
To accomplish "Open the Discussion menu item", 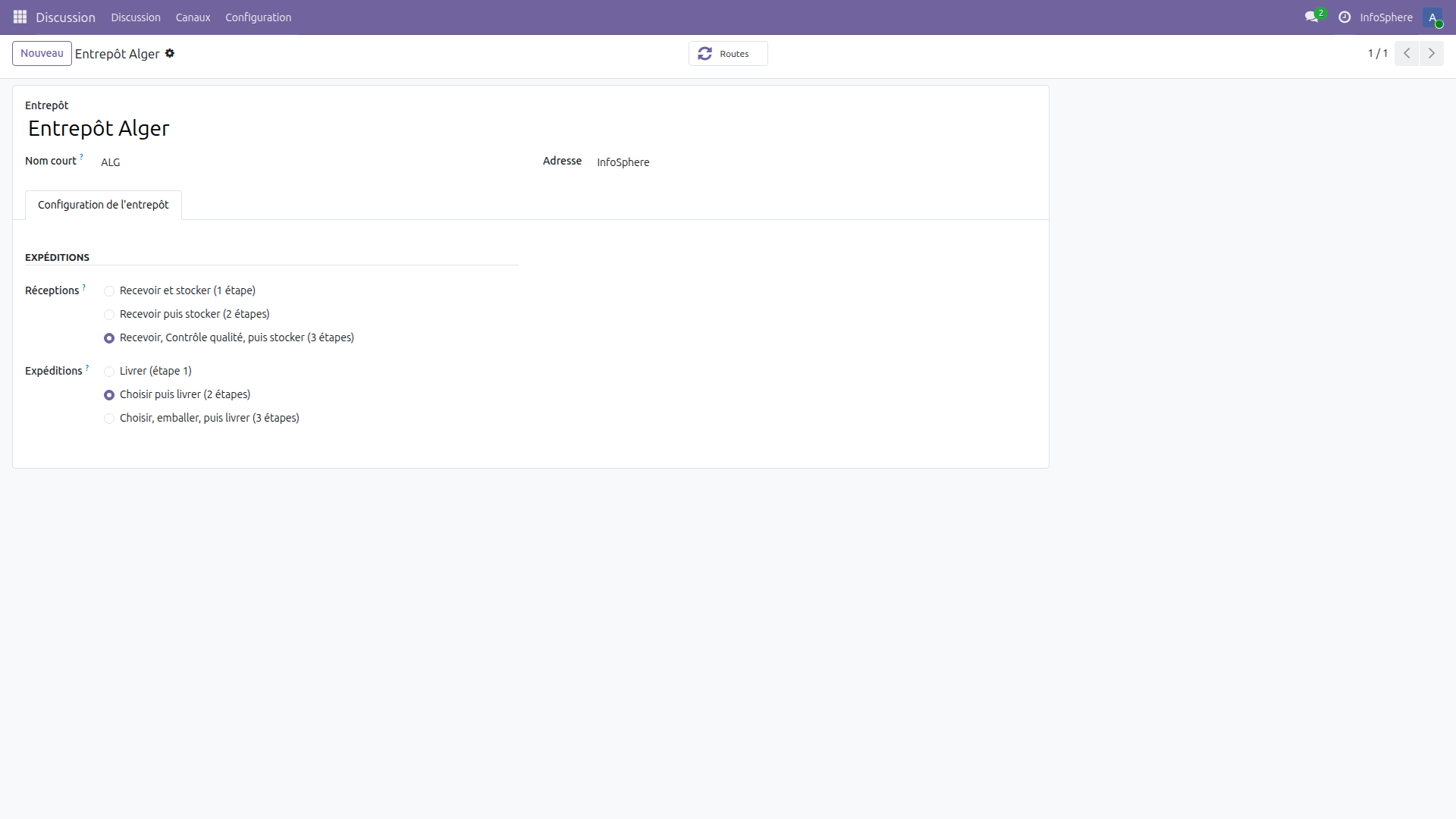I will pyautogui.click(x=136, y=17).
